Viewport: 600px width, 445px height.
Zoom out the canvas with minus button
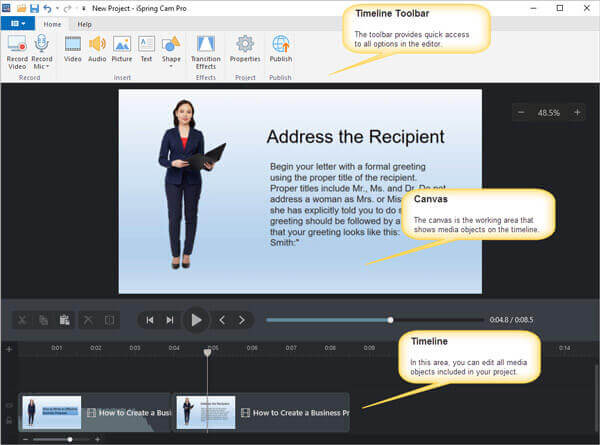point(521,112)
